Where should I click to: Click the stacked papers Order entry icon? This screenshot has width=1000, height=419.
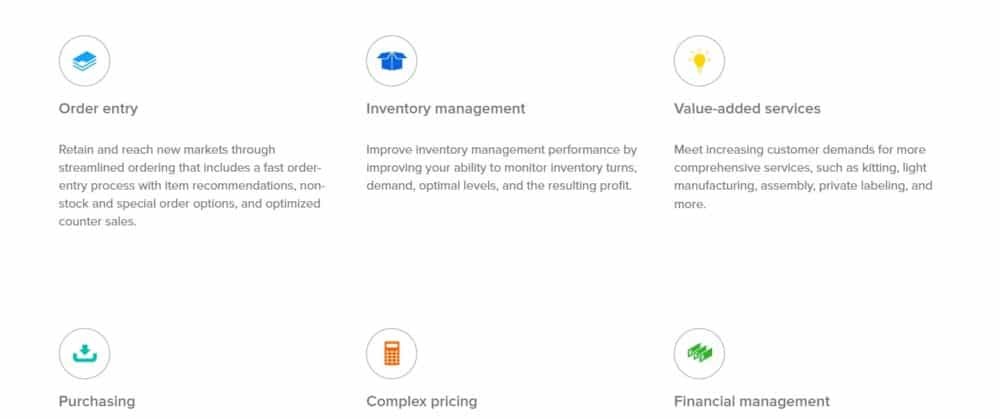click(84, 62)
